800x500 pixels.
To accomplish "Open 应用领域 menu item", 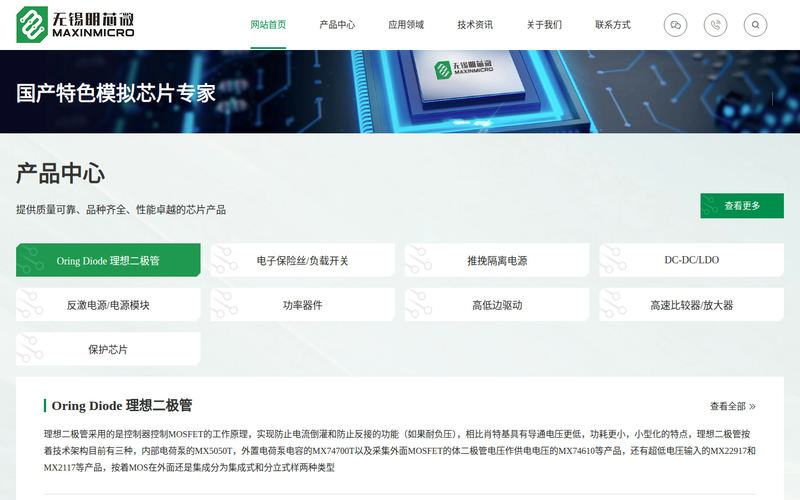I will tap(406, 24).
